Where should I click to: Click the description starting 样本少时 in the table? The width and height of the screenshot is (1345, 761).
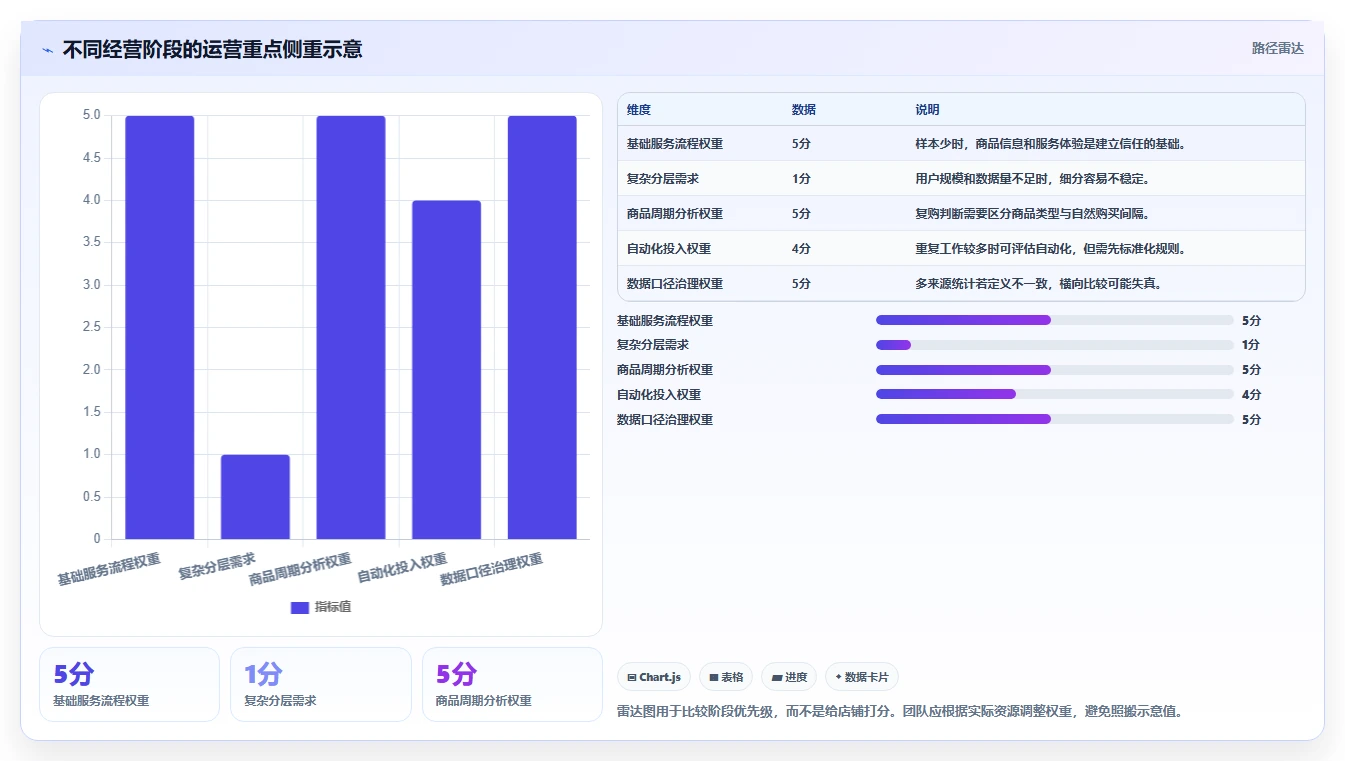(x=1050, y=144)
